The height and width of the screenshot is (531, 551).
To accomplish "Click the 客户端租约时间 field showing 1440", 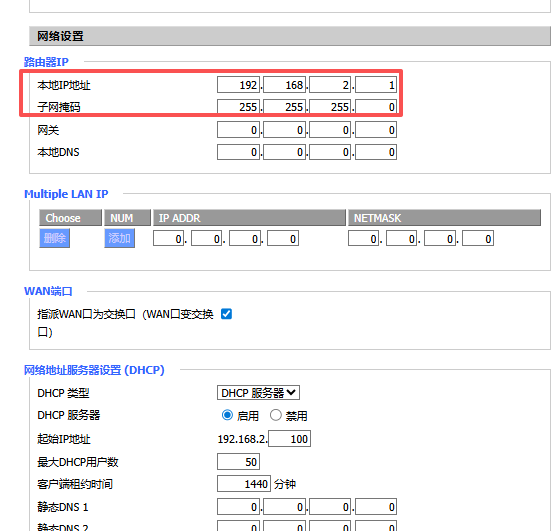I will pos(244,484).
